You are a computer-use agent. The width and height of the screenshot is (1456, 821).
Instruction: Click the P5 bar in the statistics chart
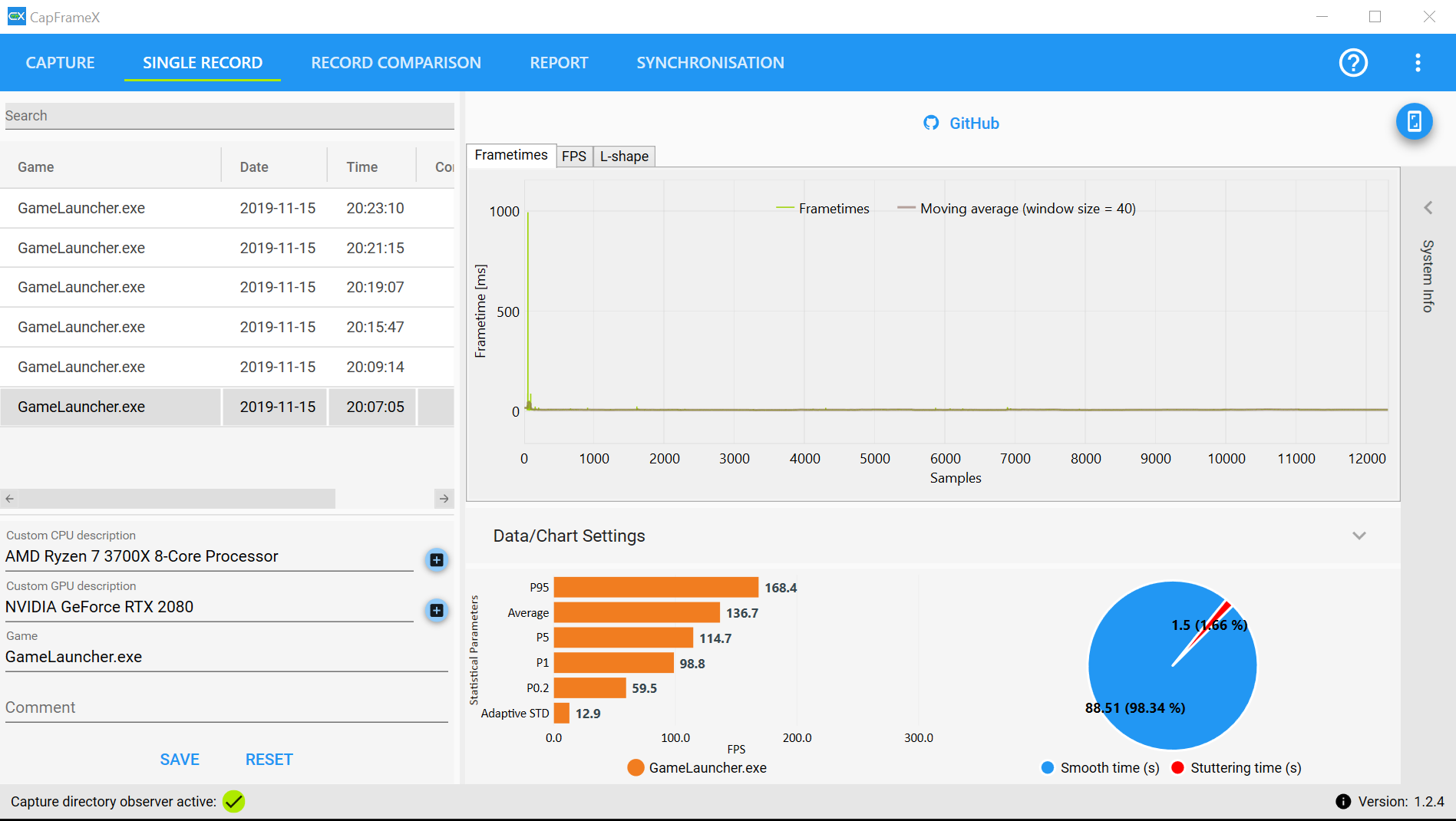click(623, 638)
